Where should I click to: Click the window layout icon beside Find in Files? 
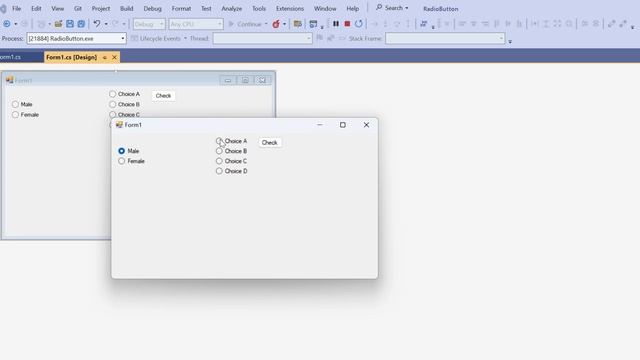coord(313,24)
